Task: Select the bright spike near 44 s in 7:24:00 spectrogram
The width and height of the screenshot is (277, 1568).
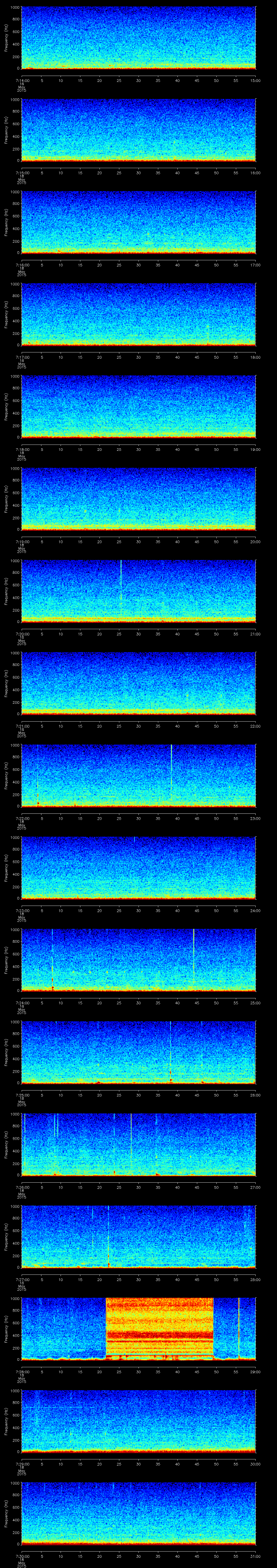Action: pos(194,956)
